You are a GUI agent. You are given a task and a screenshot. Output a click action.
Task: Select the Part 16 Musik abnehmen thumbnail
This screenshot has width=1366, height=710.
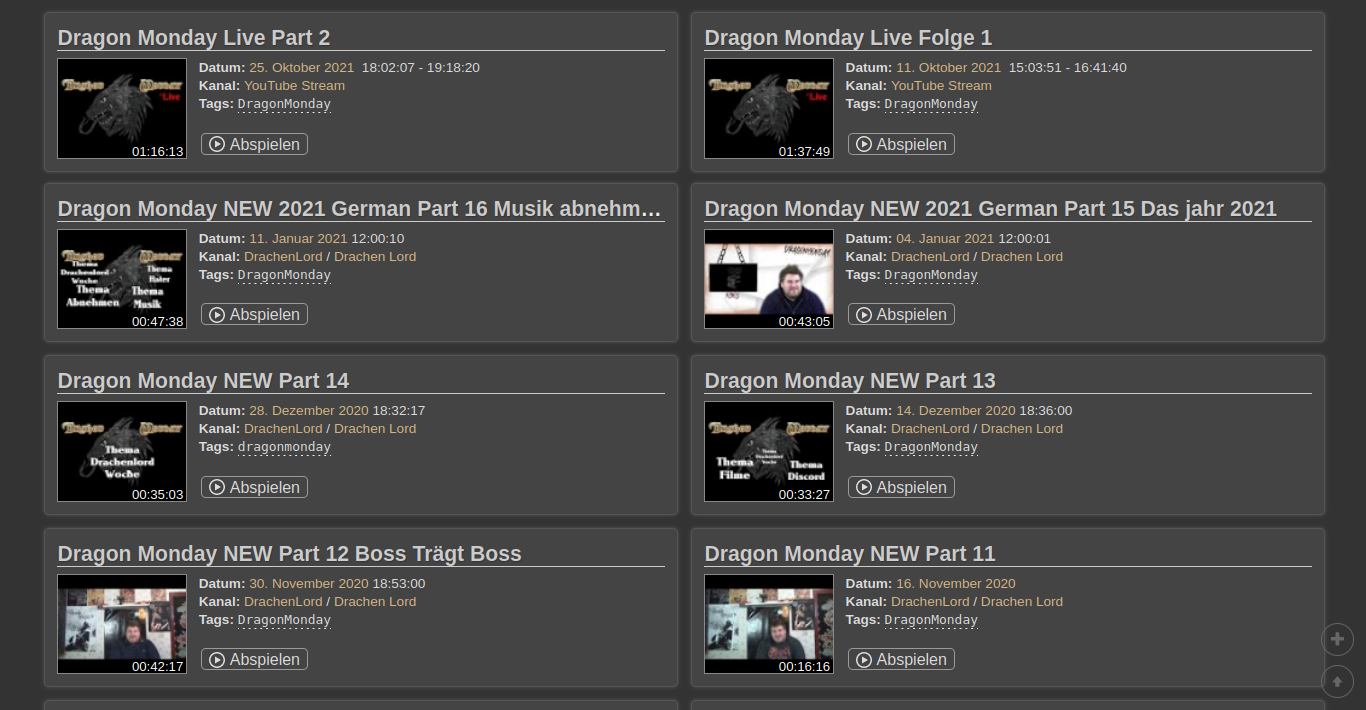click(122, 279)
